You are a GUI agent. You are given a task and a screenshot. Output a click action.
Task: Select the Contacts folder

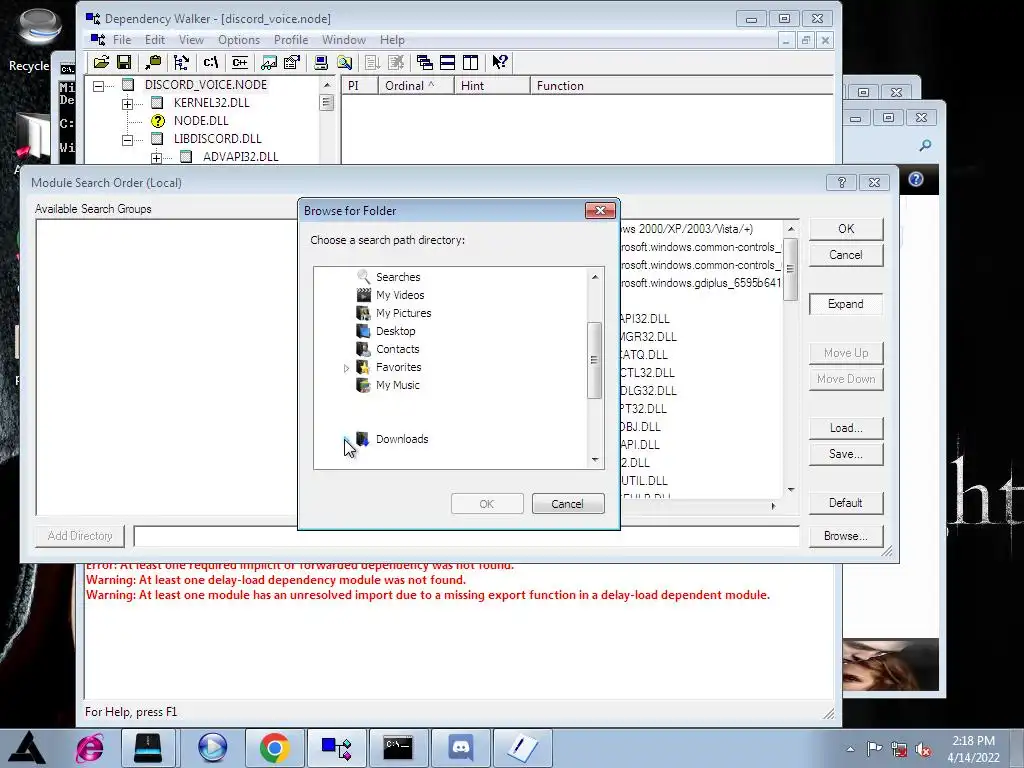coord(397,349)
